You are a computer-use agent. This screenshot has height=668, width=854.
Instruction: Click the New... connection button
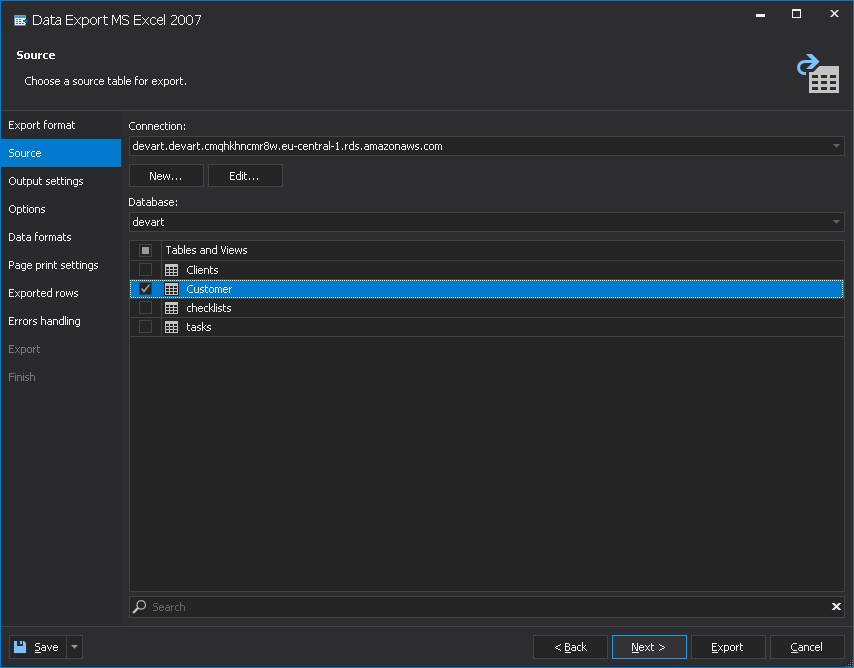point(166,176)
